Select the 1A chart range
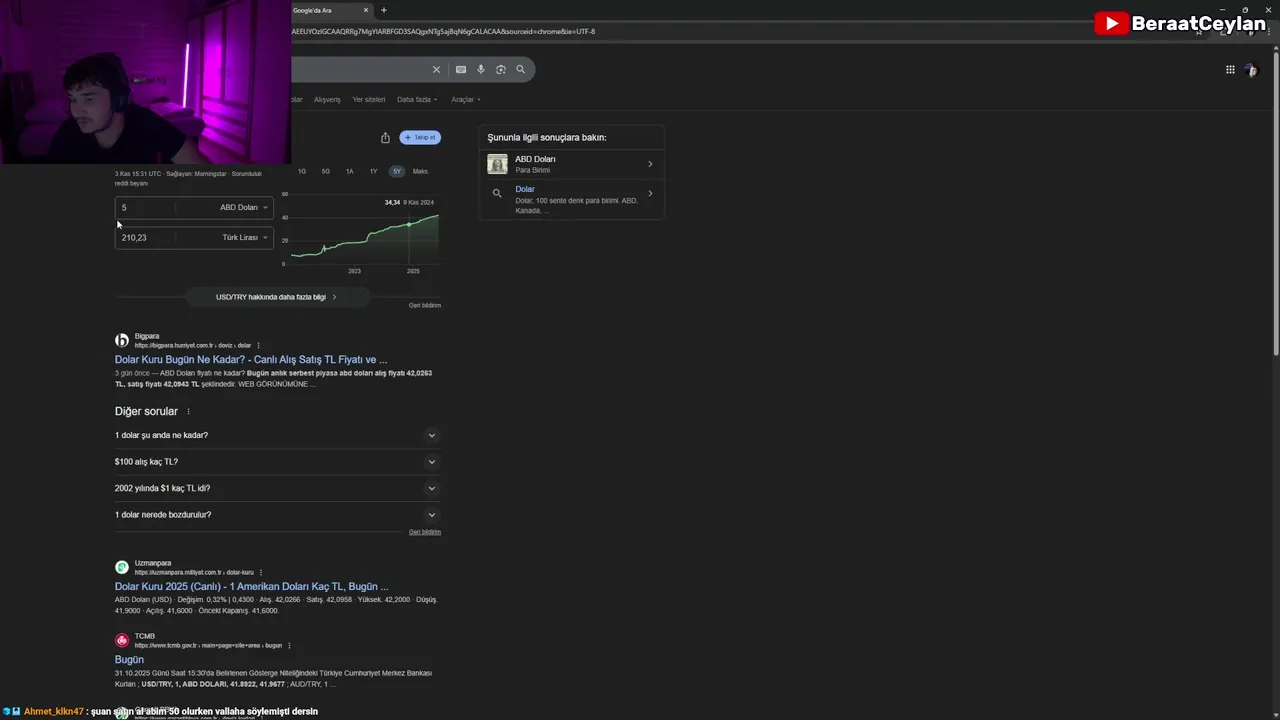1280x720 pixels. [x=350, y=171]
